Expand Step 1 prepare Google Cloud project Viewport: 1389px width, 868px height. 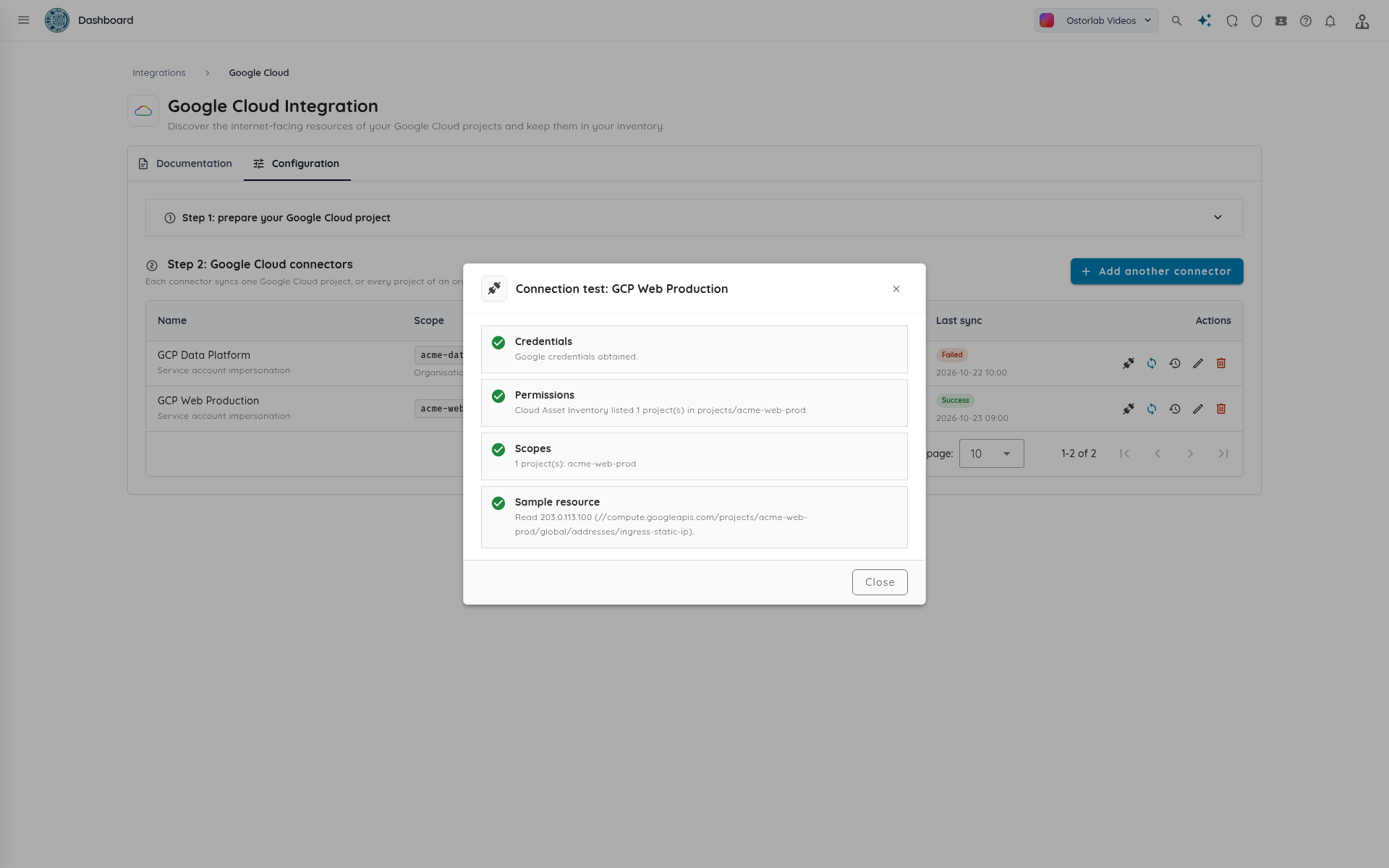tap(694, 218)
